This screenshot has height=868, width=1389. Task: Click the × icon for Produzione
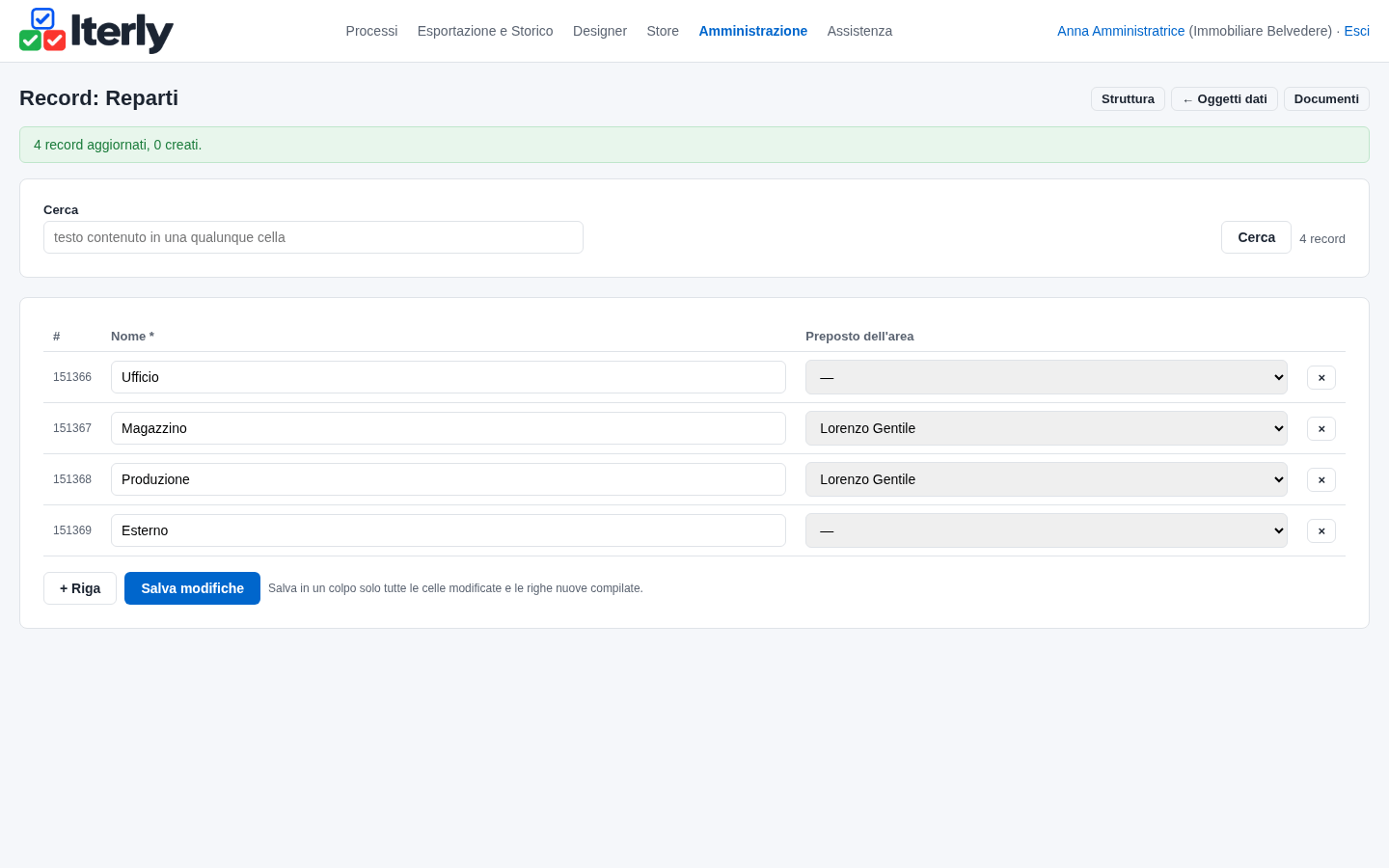coord(1321,479)
